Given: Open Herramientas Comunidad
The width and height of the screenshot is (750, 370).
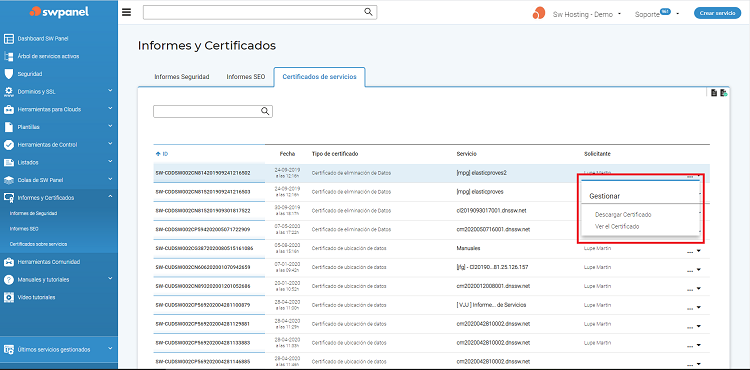Looking at the screenshot, I should point(48,262).
